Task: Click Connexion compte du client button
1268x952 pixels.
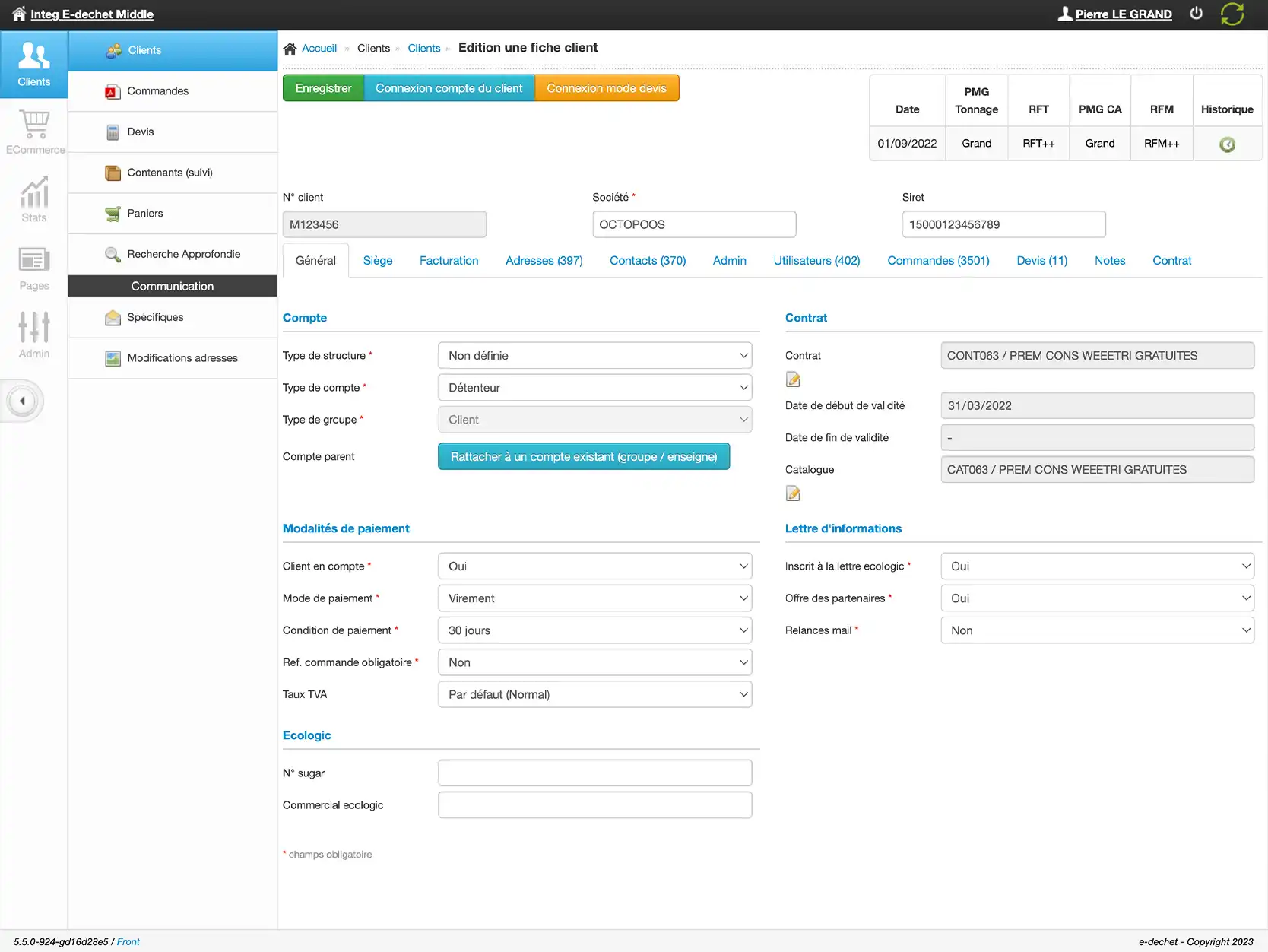Action: tap(449, 88)
